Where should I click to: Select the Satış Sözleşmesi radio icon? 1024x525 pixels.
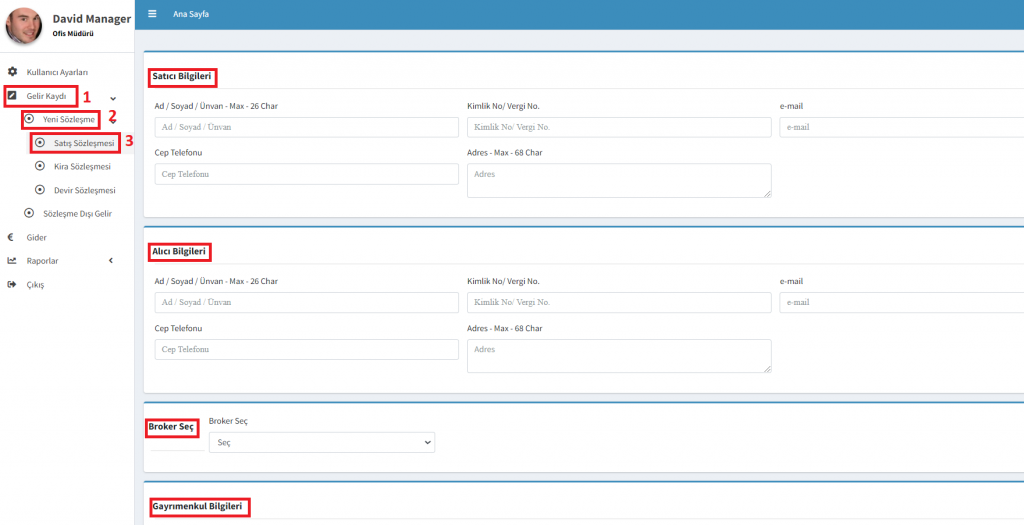[40, 143]
